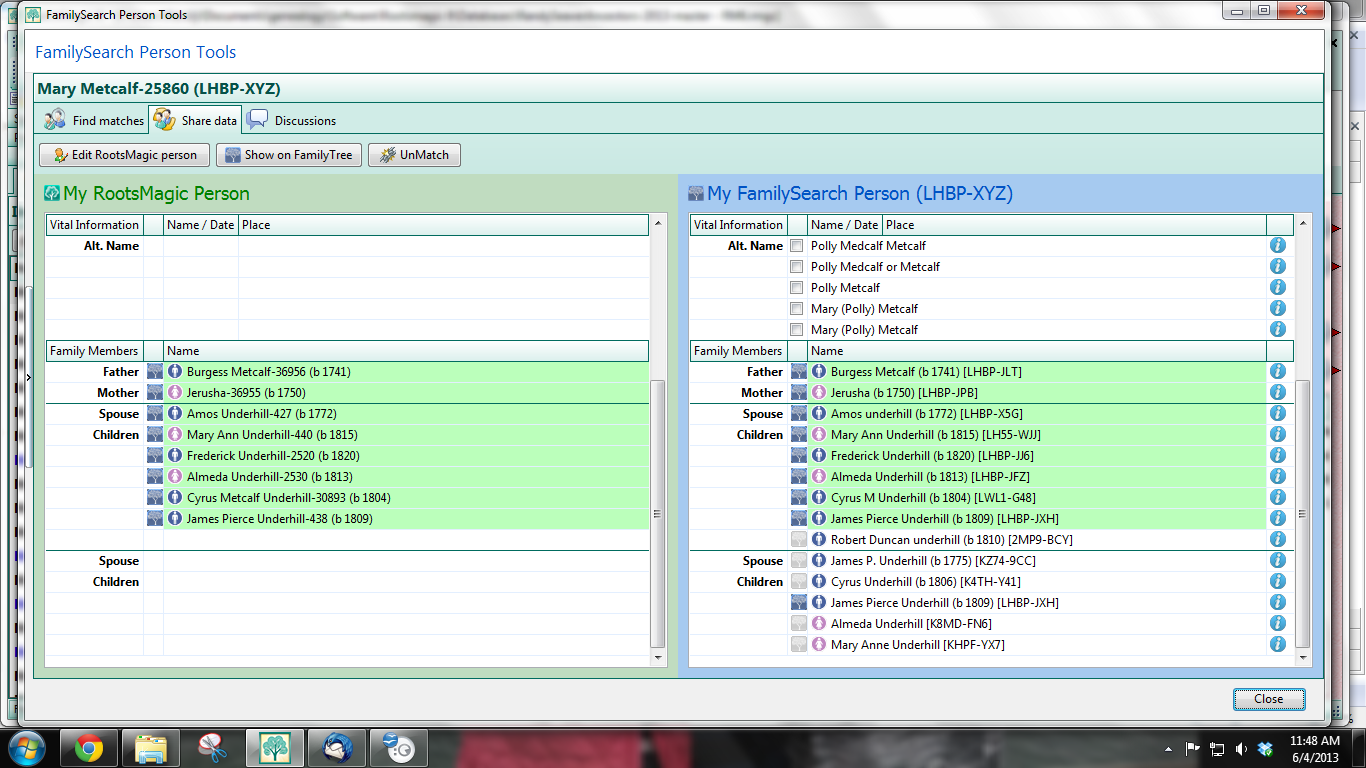
Task: Enable the Polly Medcalf or Metcalf checkbox
Action: point(796,266)
